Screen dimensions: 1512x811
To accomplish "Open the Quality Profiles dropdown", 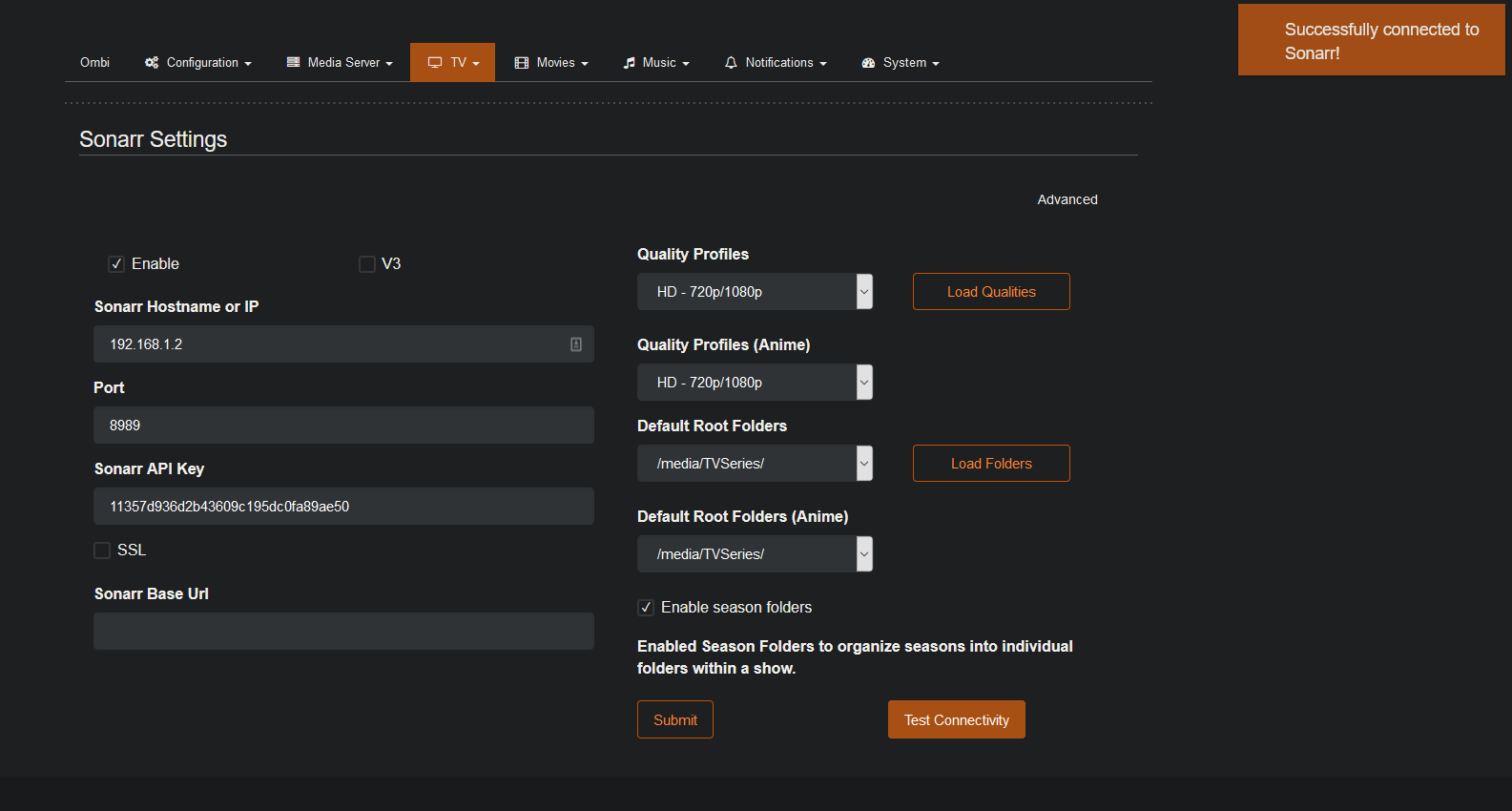I will pyautogui.click(x=755, y=292).
